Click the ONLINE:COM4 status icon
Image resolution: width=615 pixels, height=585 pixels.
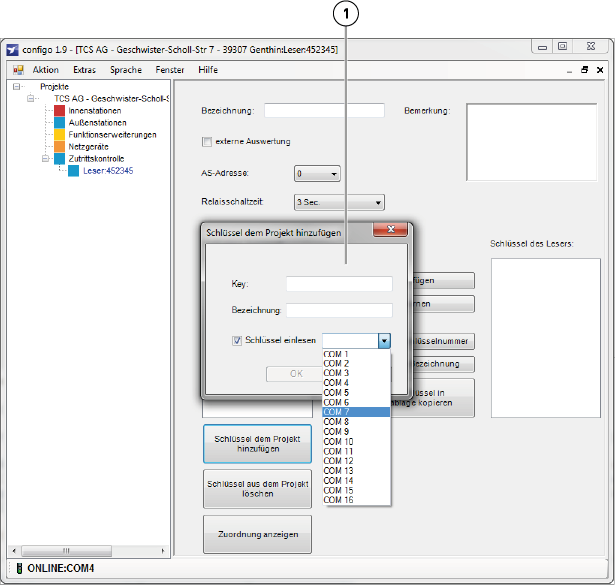18,570
